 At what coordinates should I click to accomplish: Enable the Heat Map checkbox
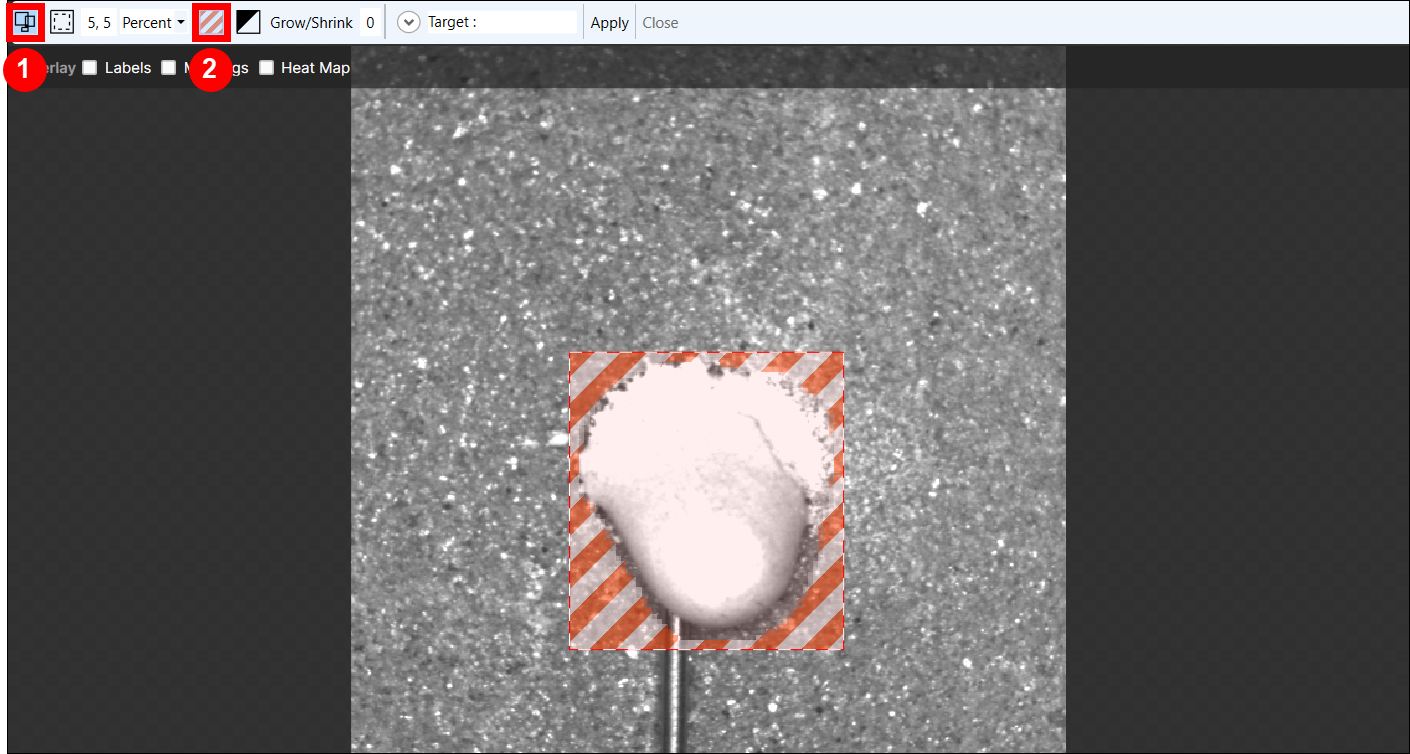click(x=266, y=68)
